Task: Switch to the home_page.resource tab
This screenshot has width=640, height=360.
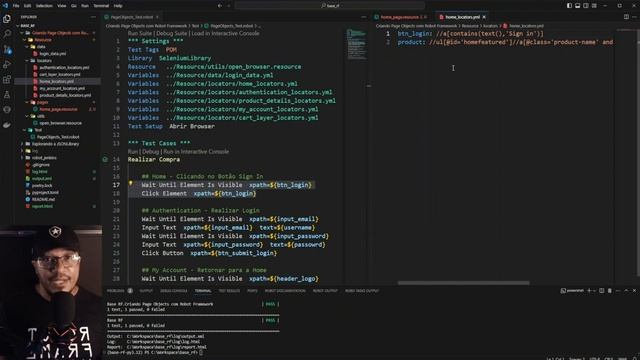Action: (400, 17)
